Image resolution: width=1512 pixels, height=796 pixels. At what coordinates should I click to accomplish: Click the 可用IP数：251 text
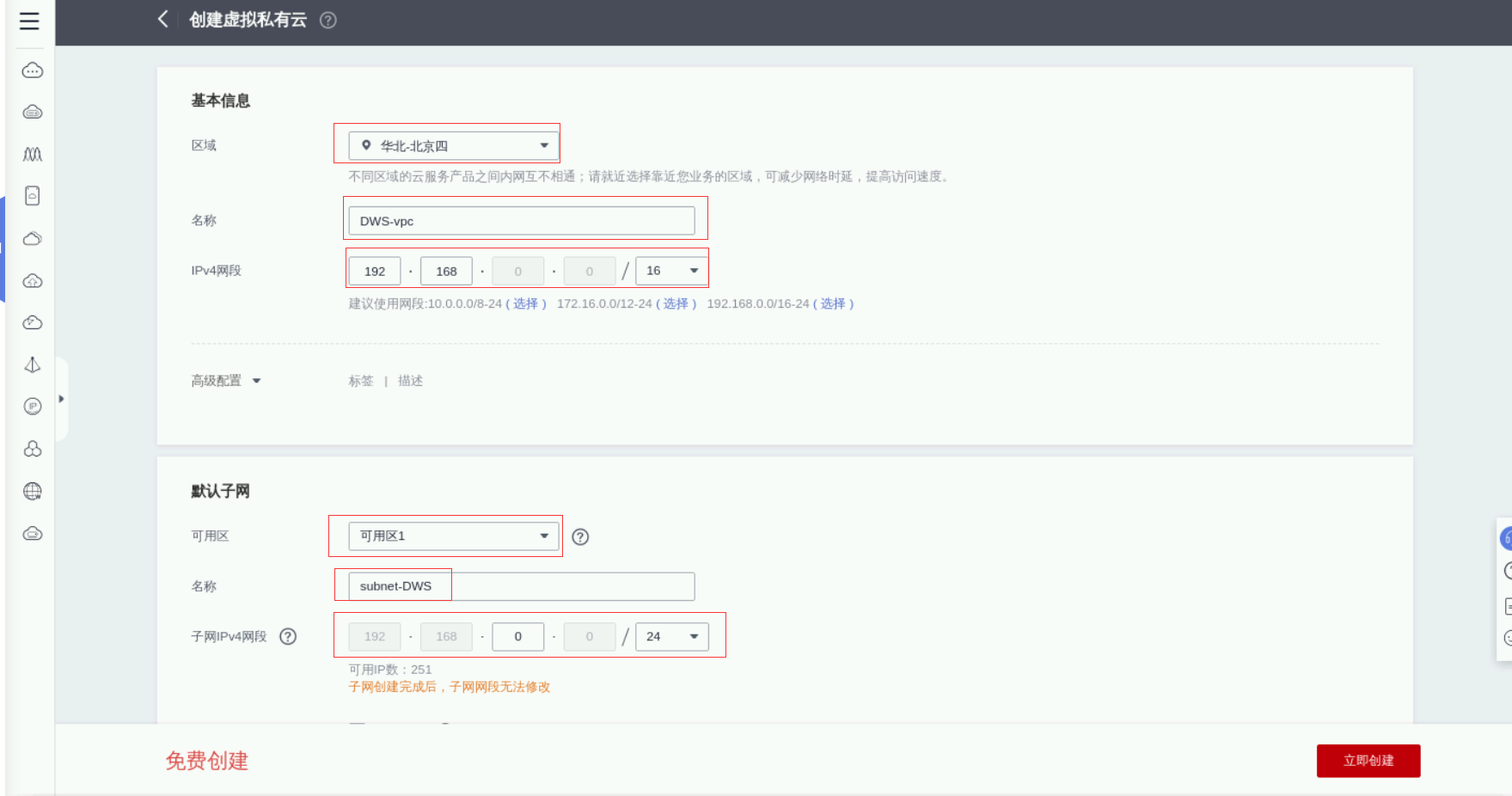point(390,670)
